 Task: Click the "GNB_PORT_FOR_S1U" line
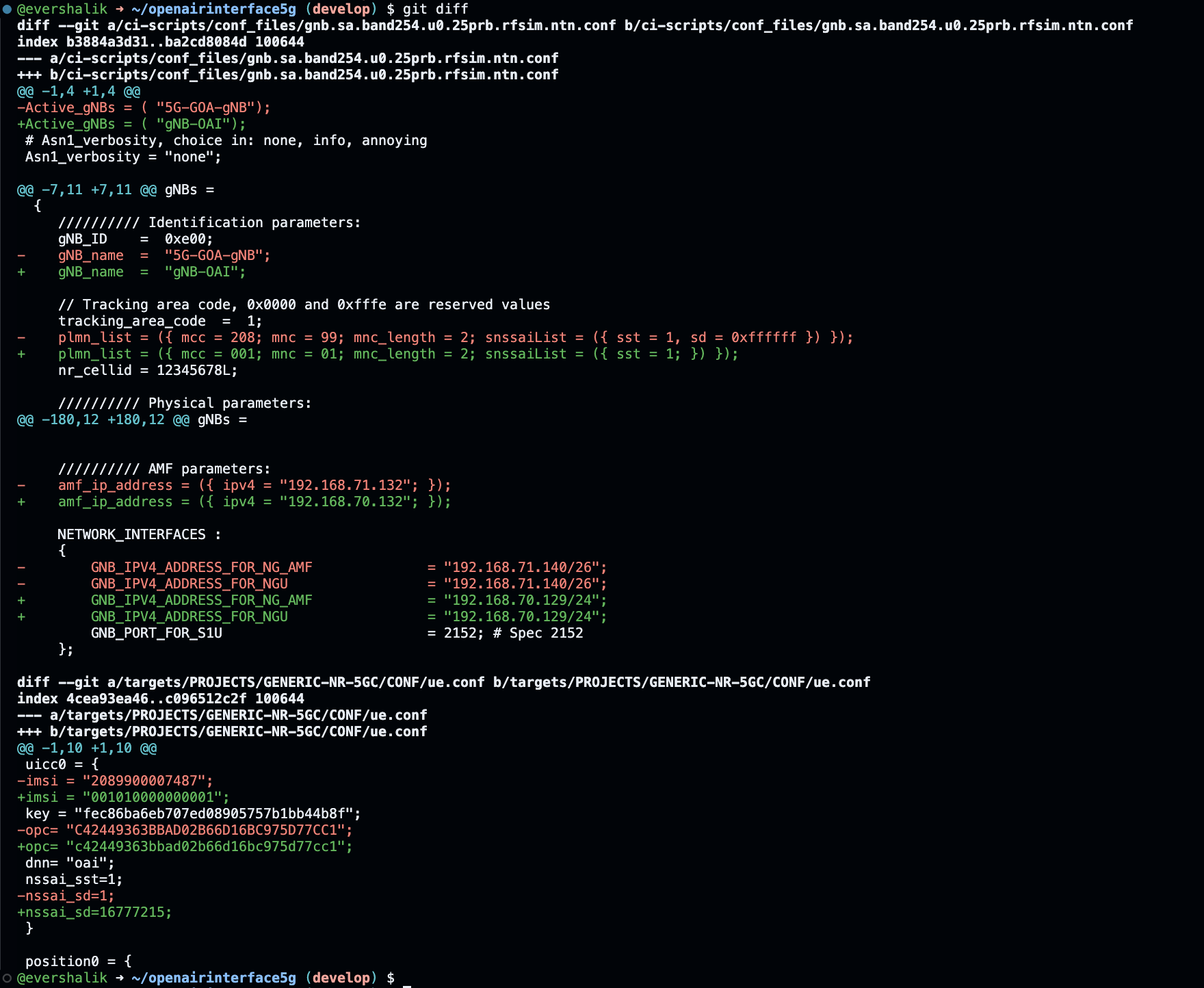(x=337, y=633)
